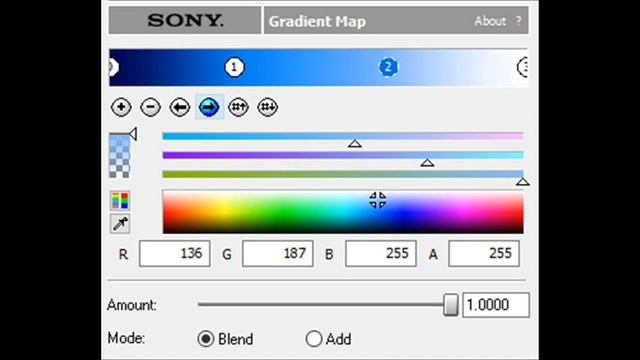
Task: Click the checkered alpha preview swatch
Action: (119, 156)
